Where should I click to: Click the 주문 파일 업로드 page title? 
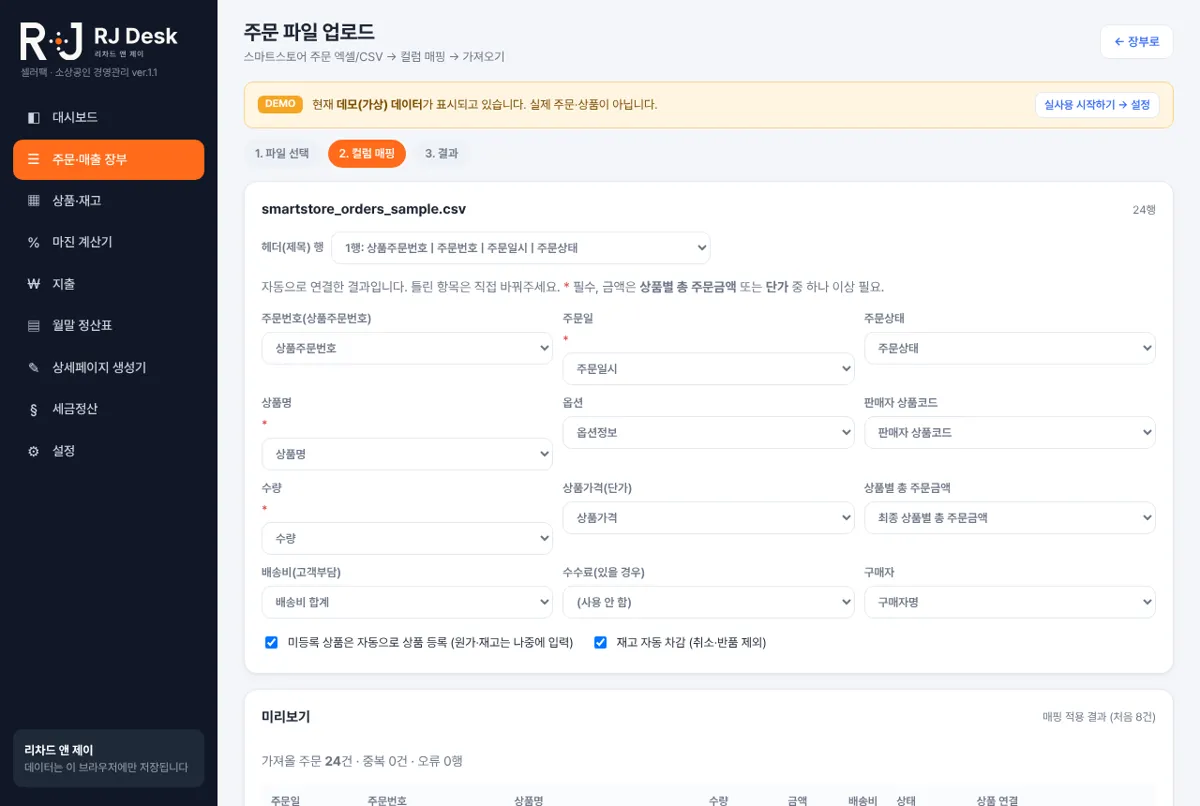point(309,32)
